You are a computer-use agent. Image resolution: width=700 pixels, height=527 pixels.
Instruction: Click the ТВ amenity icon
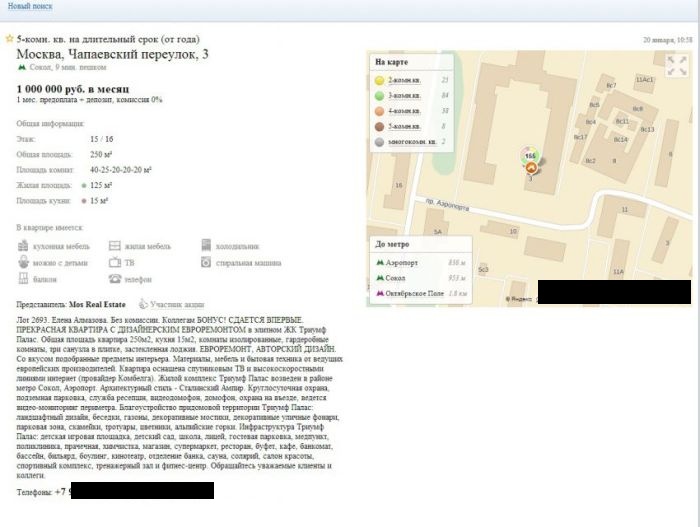click(x=115, y=263)
